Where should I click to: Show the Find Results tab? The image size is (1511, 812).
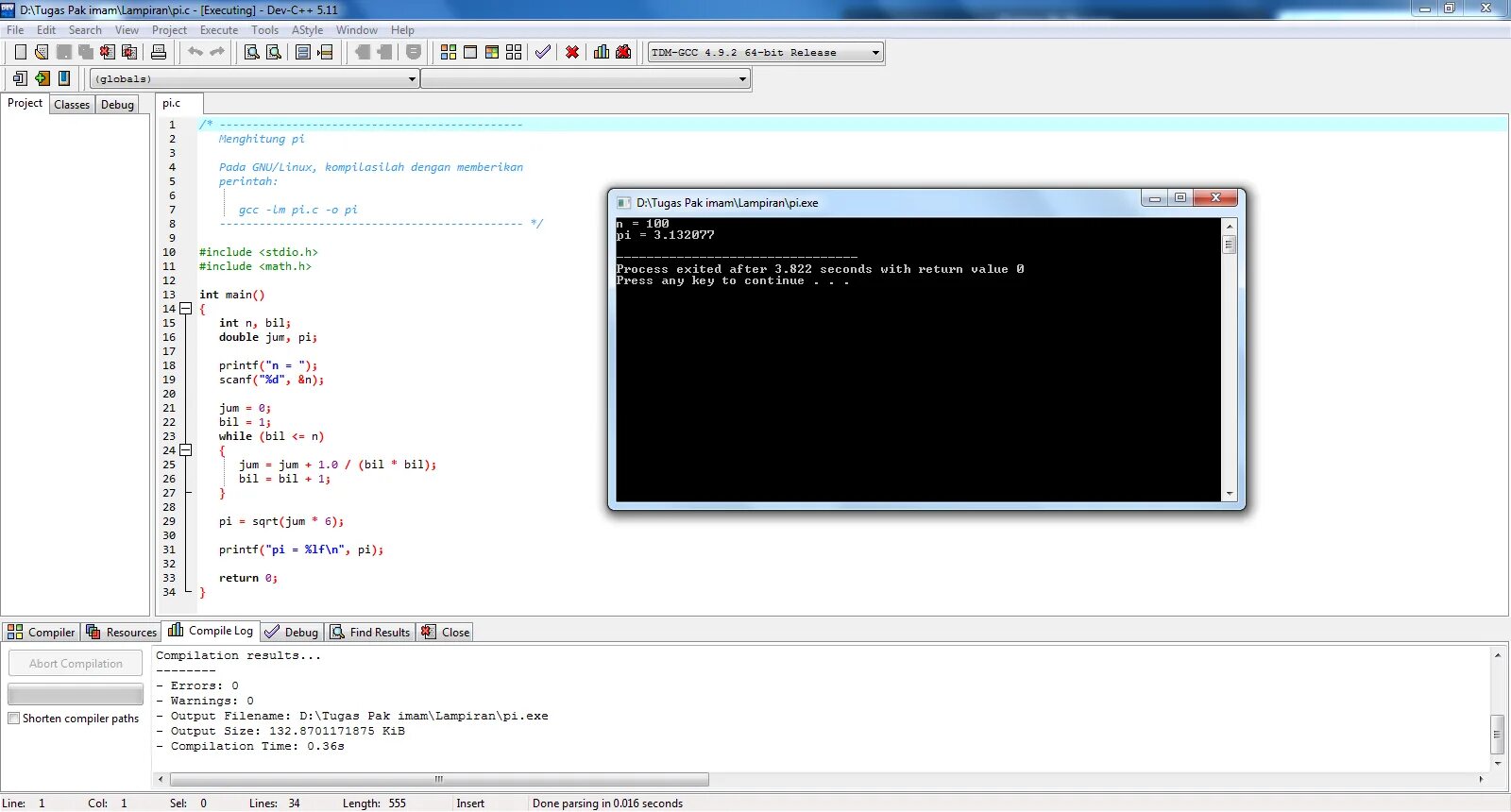click(x=370, y=633)
